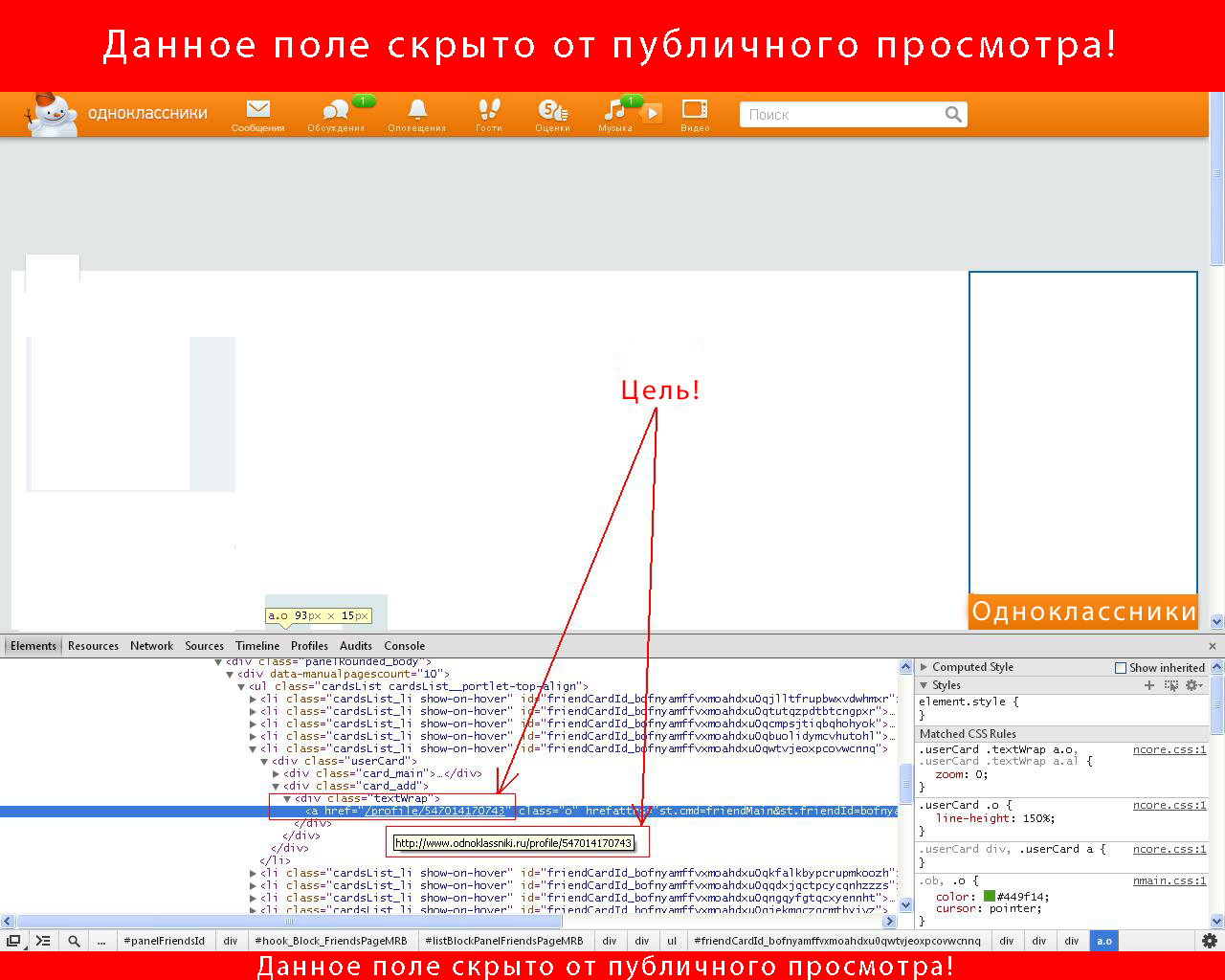Open the Оповещения bell notifications icon

coord(416,116)
